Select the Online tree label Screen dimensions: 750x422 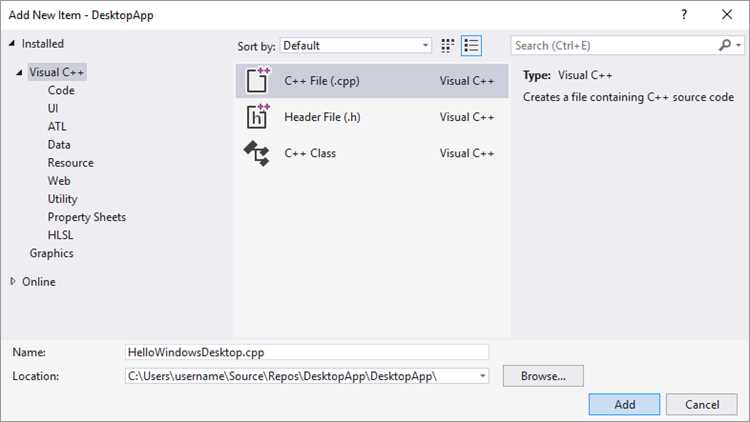[39, 281]
